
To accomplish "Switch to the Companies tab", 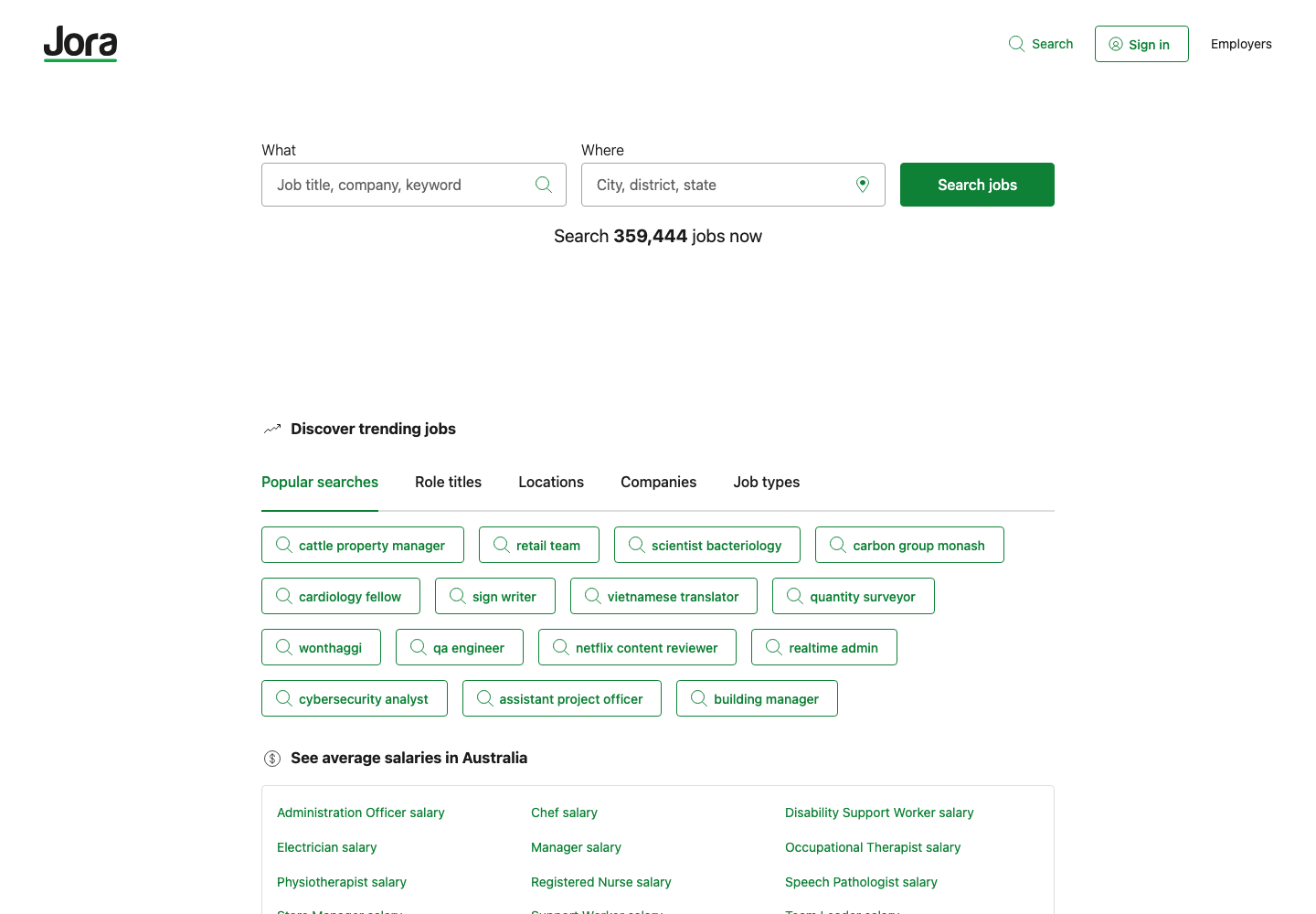I will [658, 482].
